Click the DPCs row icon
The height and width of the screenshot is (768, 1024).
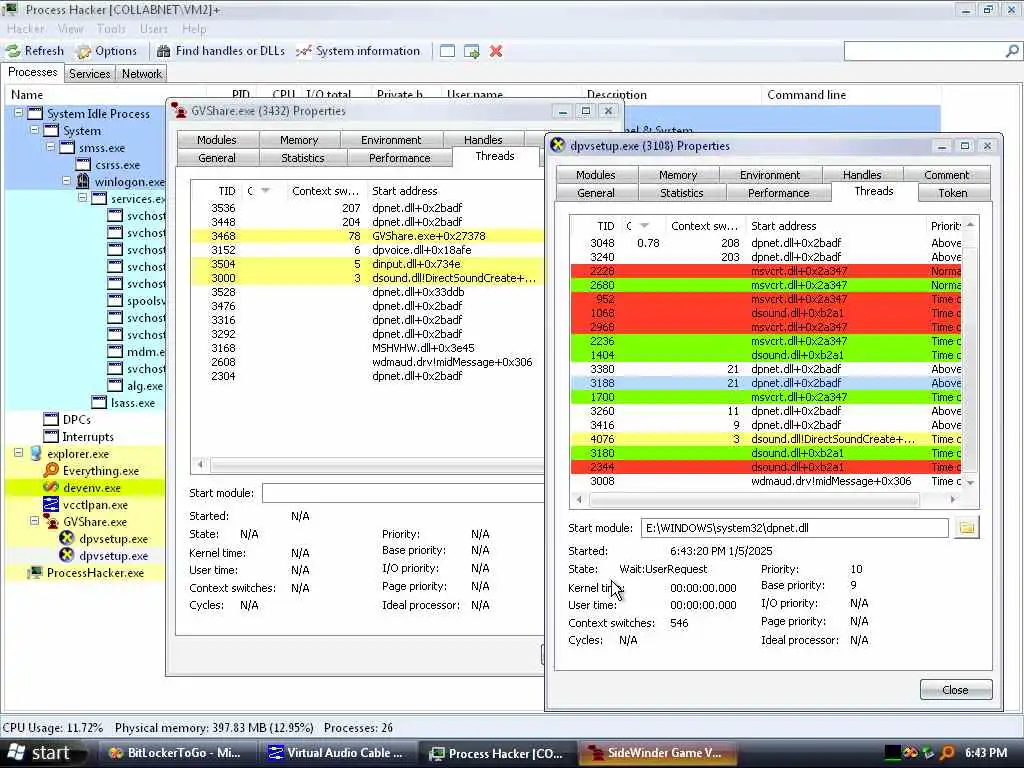[x=51, y=419]
